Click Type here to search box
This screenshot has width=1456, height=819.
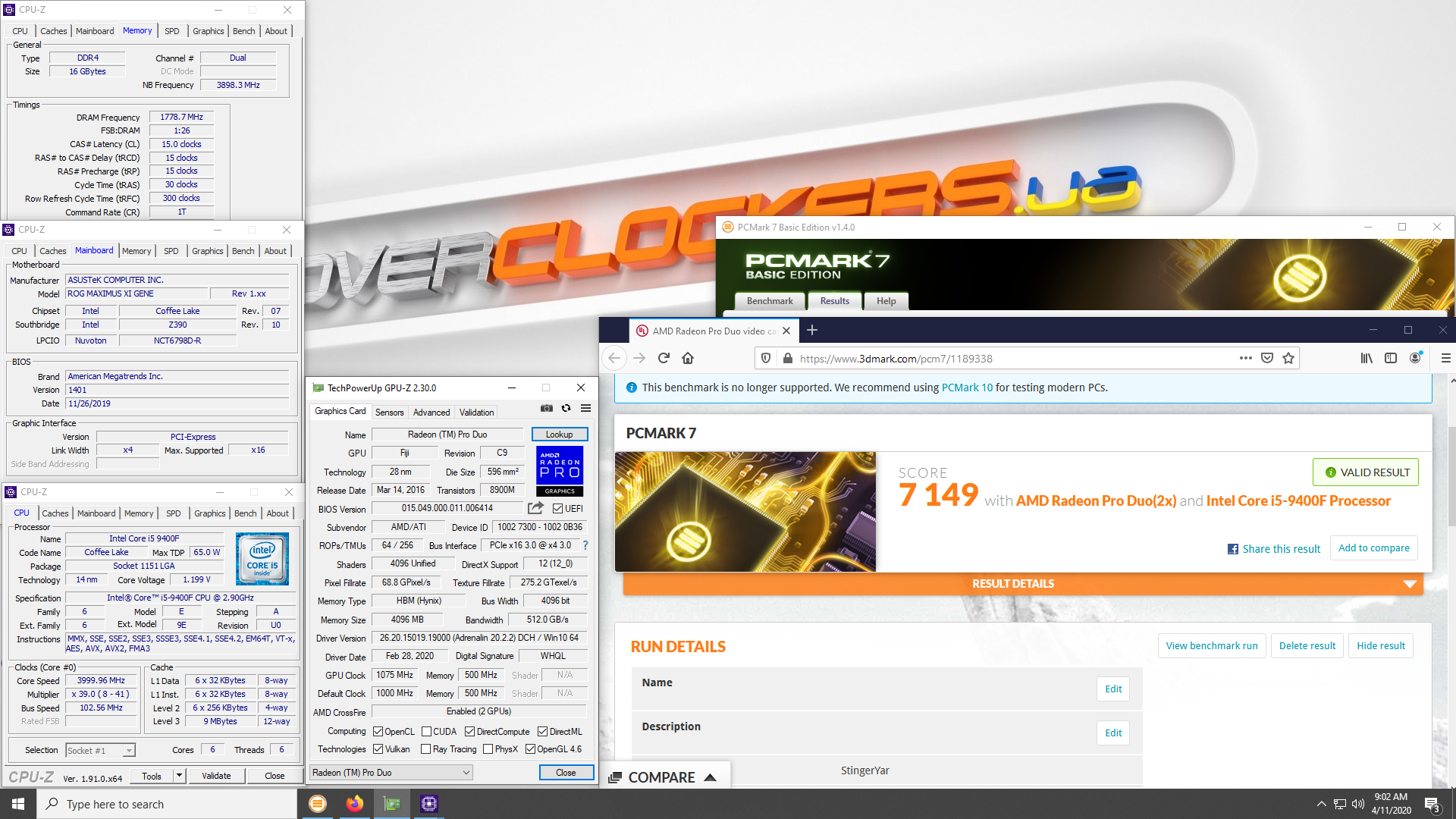click(167, 804)
